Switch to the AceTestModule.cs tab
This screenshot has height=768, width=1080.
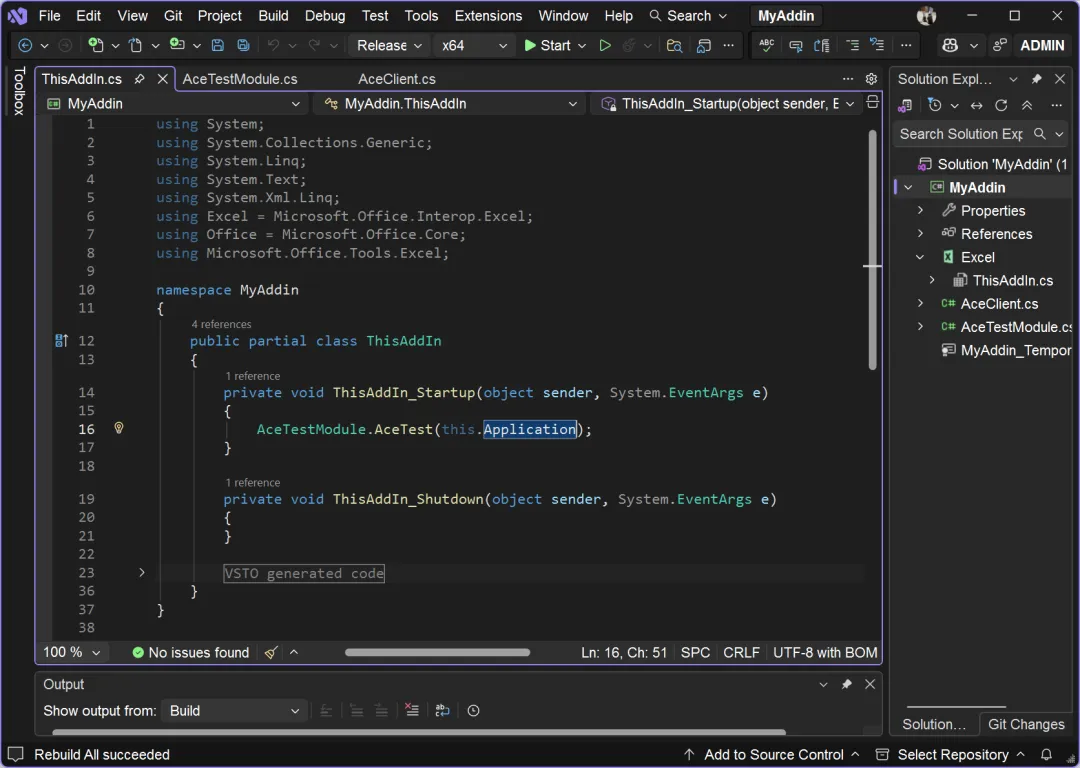pos(240,79)
